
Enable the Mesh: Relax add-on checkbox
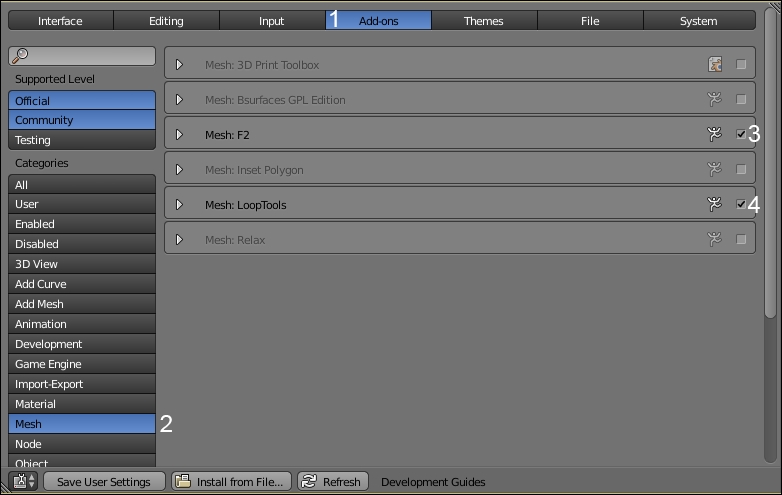click(x=741, y=239)
